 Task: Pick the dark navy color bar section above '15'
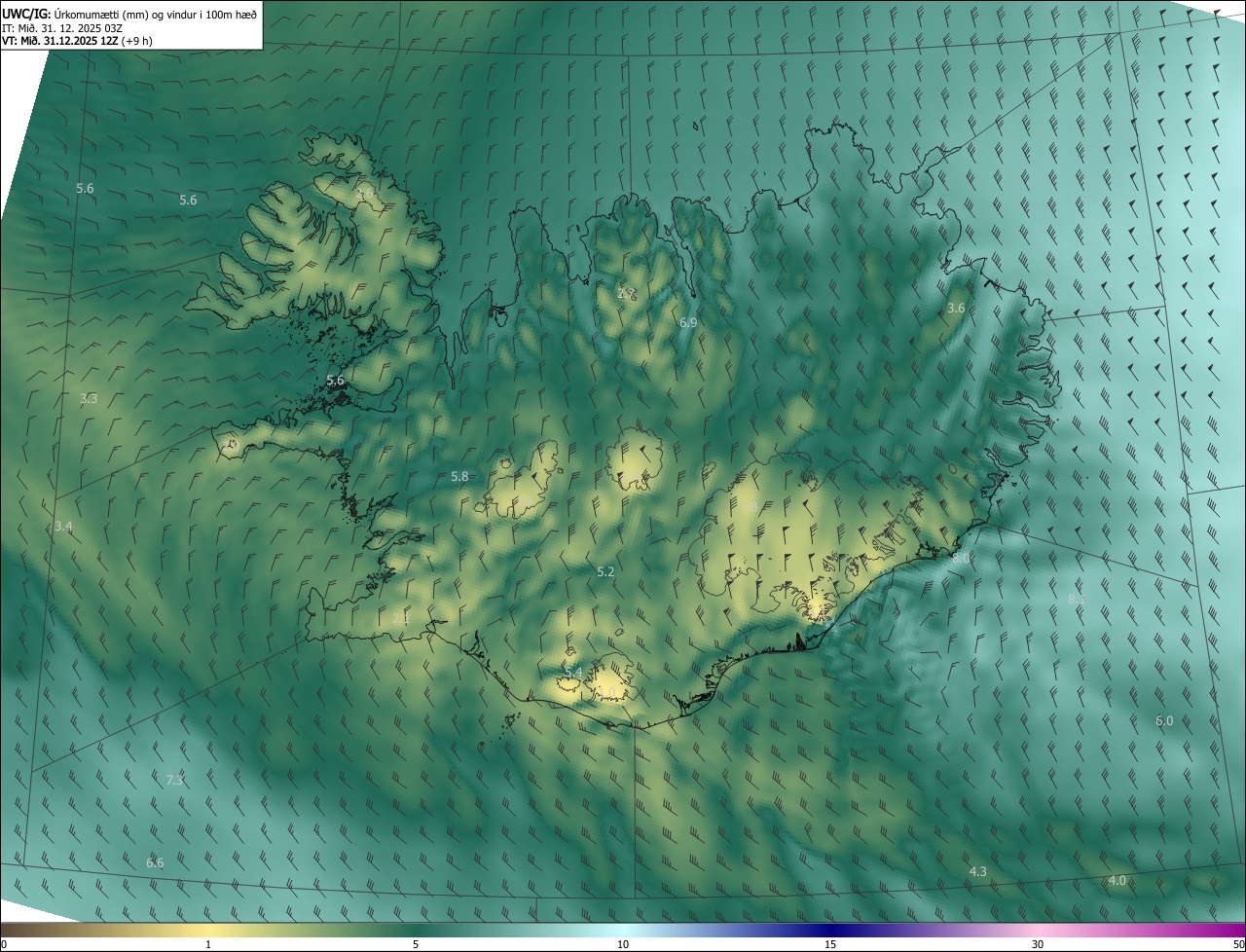[830, 931]
